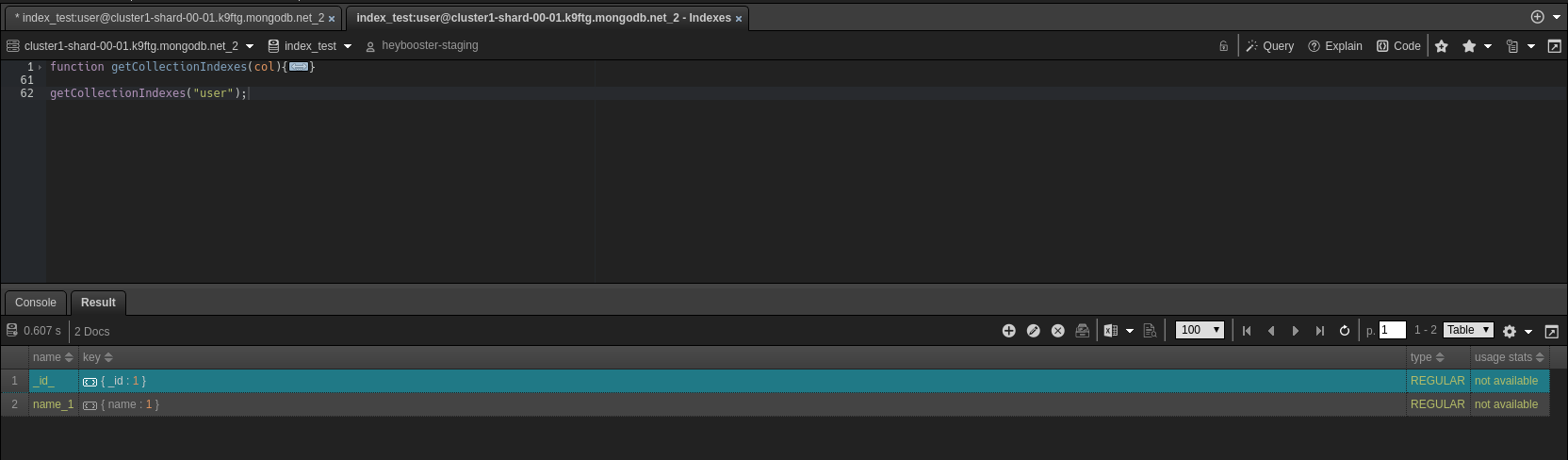This screenshot has height=460, width=1568.
Task: Go to last results page
Action: tap(1320, 331)
